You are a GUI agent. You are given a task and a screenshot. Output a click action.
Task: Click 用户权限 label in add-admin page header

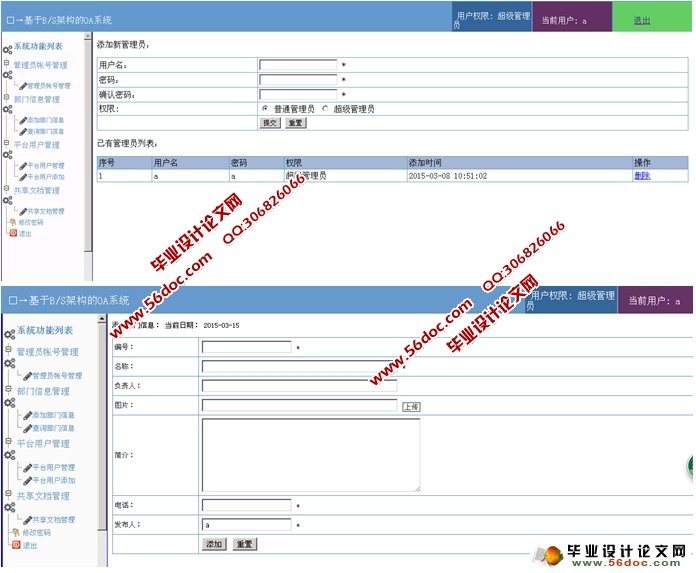pyautogui.click(x=492, y=20)
